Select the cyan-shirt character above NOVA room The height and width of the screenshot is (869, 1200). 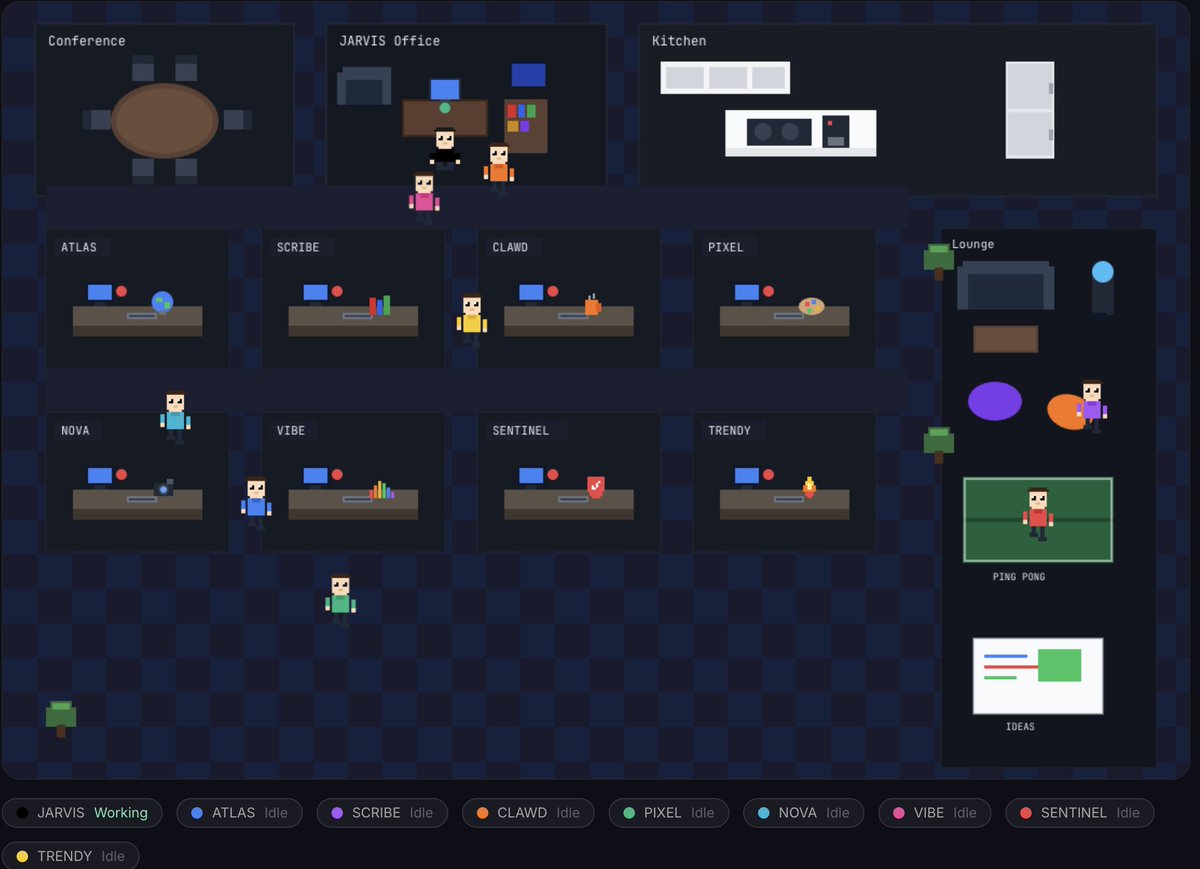(175, 416)
